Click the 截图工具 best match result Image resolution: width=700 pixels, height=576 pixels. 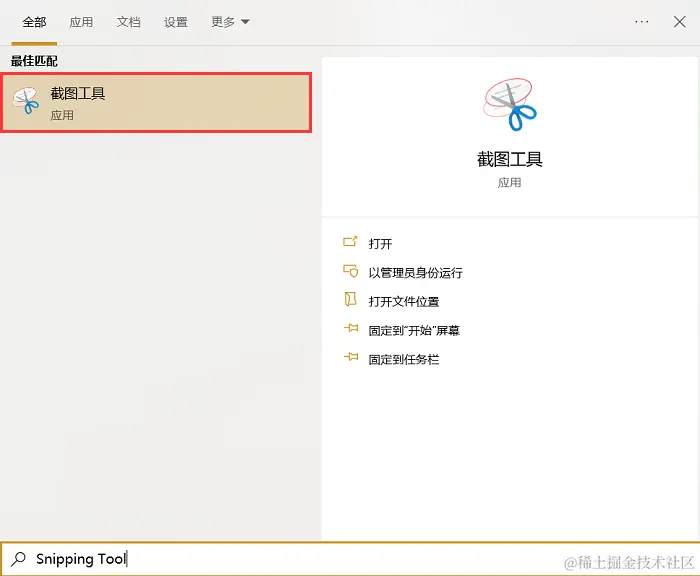[156, 103]
